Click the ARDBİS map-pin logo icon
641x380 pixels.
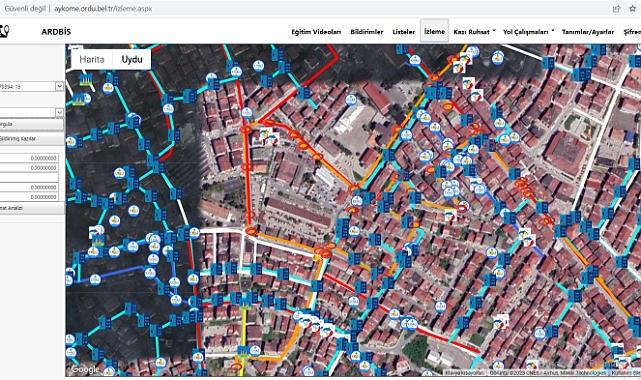(x=4, y=31)
